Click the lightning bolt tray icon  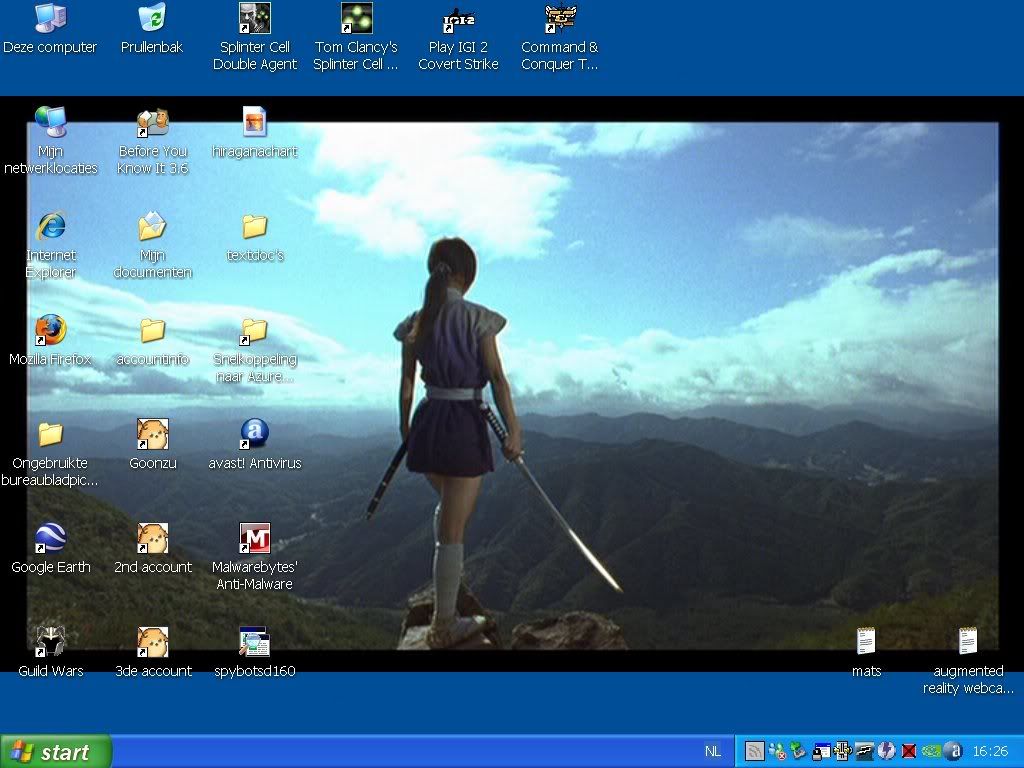point(886,752)
